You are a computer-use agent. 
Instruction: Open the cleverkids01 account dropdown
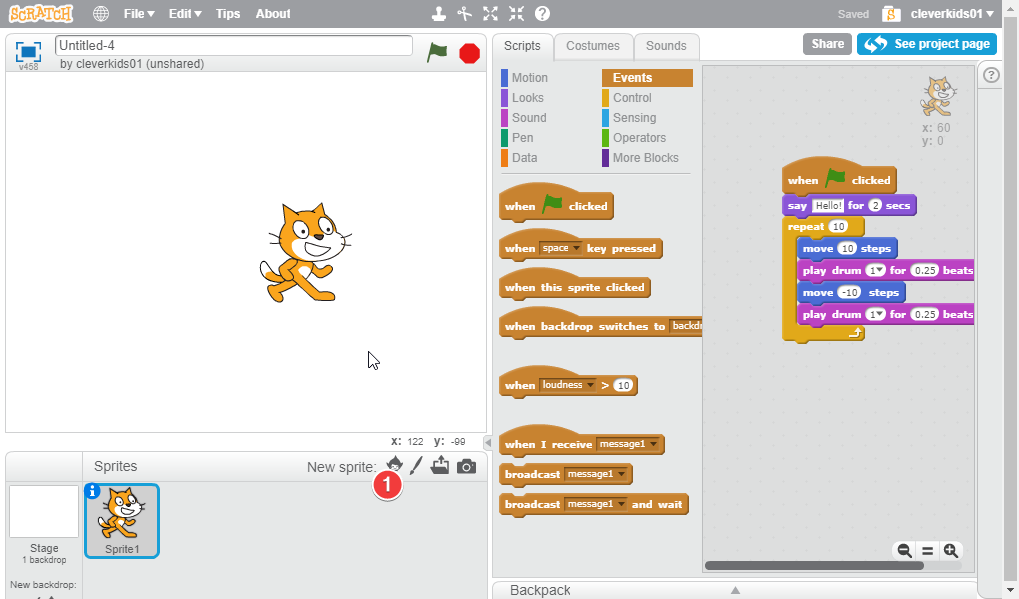pos(952,14)
